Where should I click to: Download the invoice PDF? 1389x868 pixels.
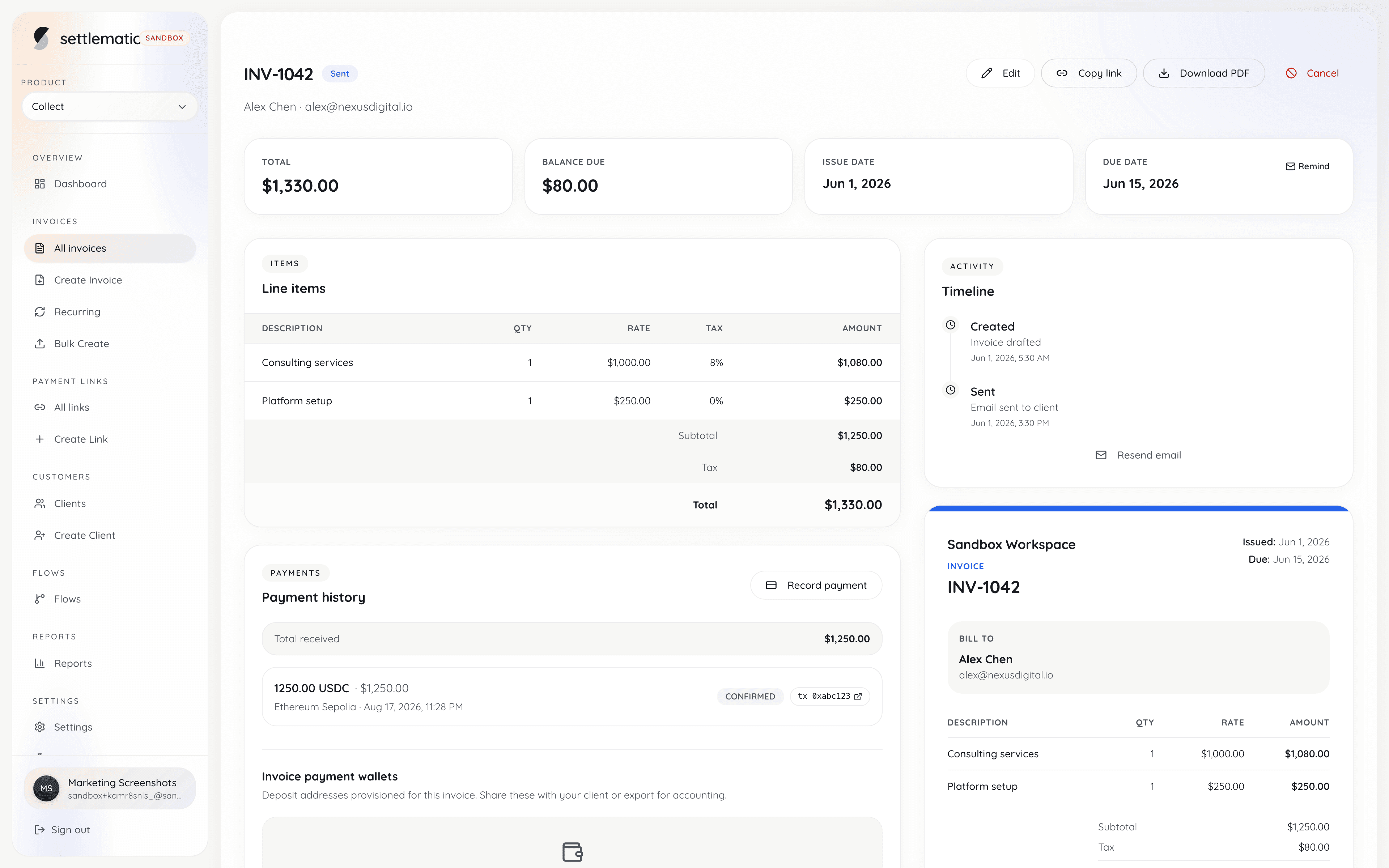click(1203, 73)
